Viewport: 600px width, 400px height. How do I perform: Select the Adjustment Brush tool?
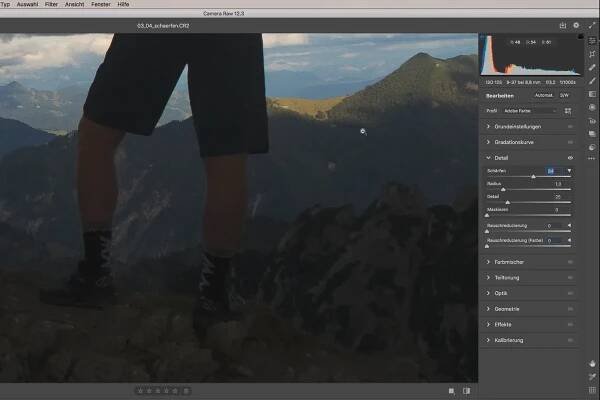[593, 80]
